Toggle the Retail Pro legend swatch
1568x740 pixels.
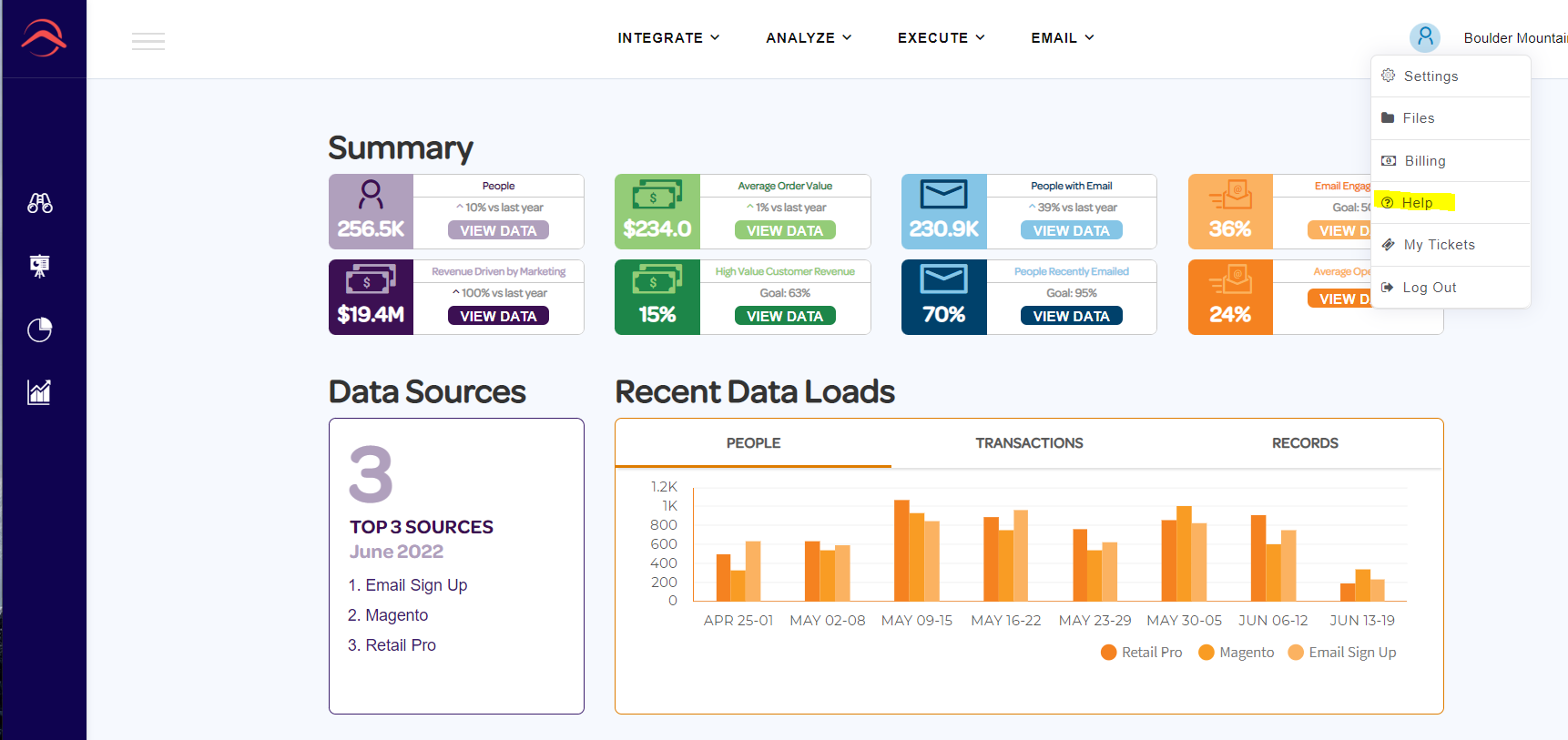pos(1108,653)
